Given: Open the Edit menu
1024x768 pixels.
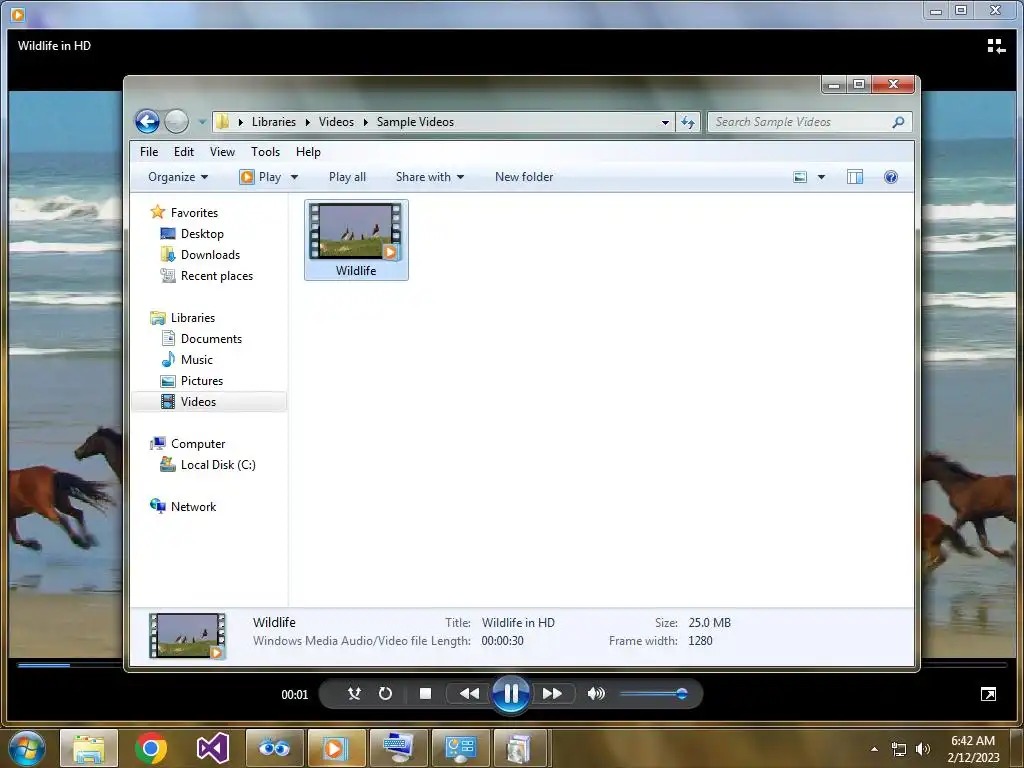Looking at the screenshot, I should (184, 152).
